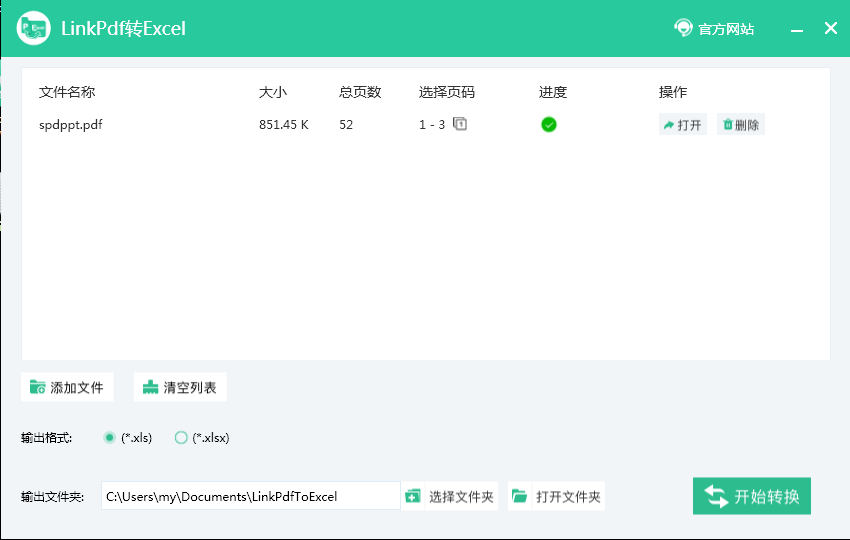Image resolution: width=850 pixels, height=540 pixels.
Task: Click the 进度 column header
Action: pos(553,92)
